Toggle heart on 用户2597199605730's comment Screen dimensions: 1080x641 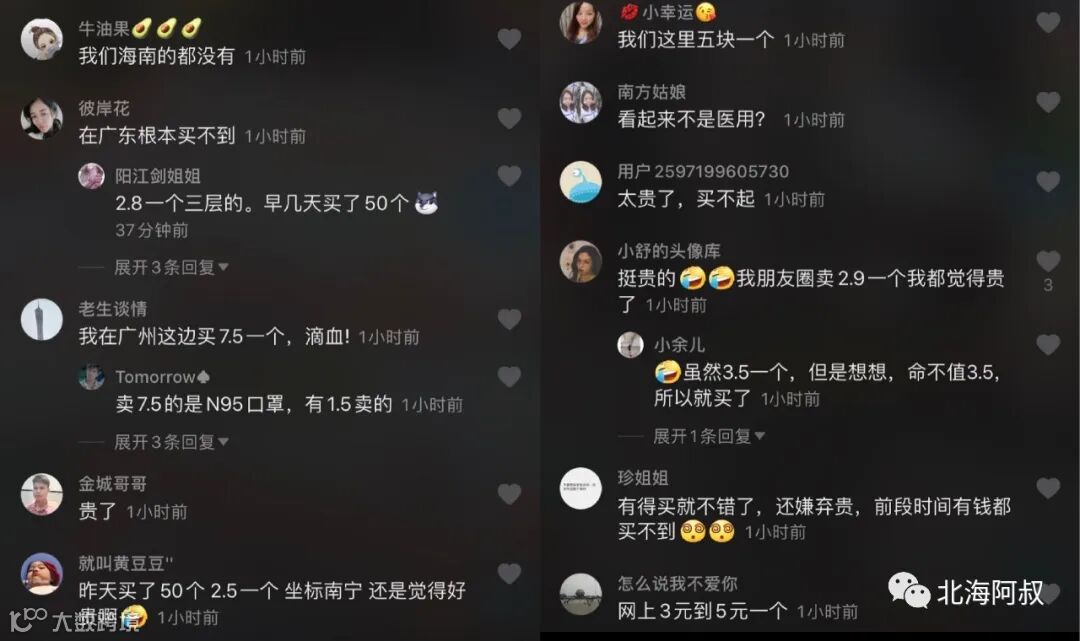1048,182
